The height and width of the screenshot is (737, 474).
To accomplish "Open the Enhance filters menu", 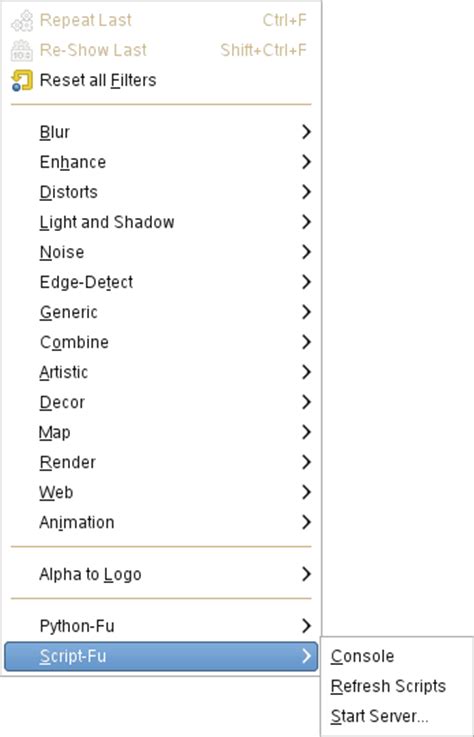I will click(161, 162).
